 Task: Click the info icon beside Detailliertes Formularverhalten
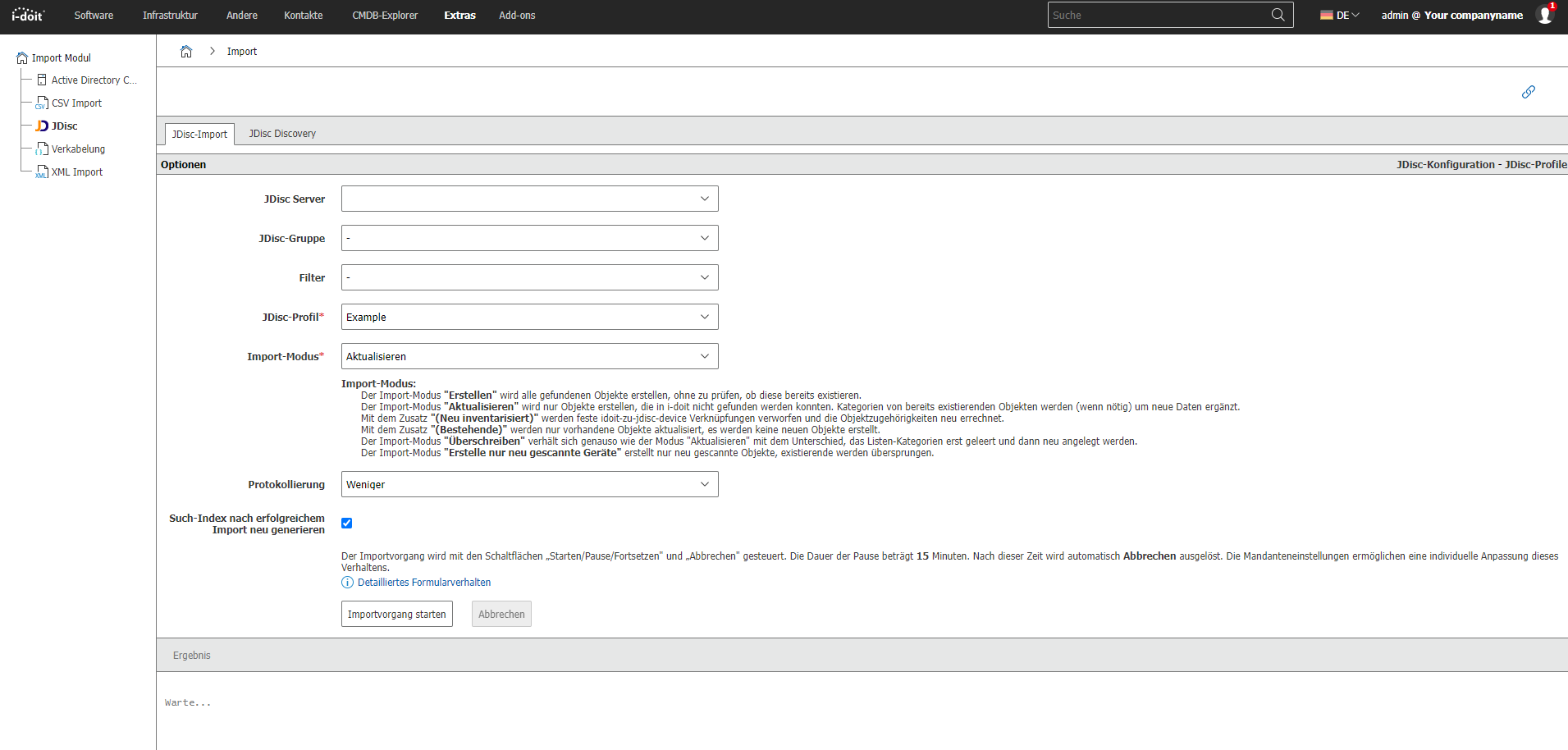pos(347,583)
